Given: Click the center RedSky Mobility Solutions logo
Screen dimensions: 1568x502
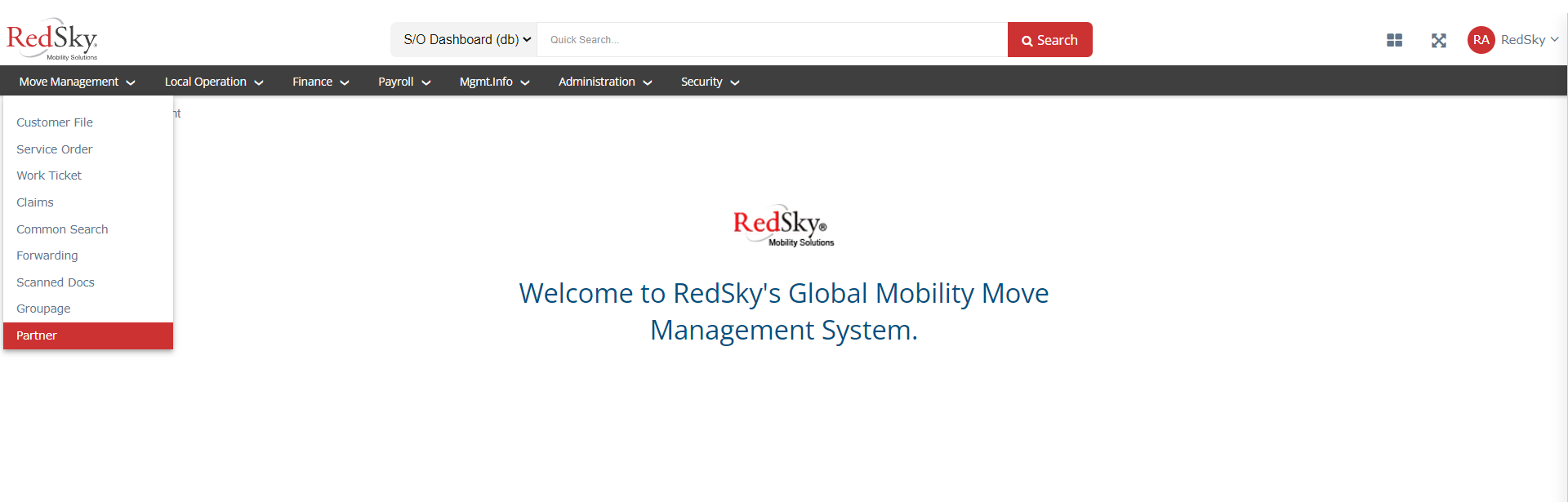Looking at the screenshot, I should [x=783, y=226].
